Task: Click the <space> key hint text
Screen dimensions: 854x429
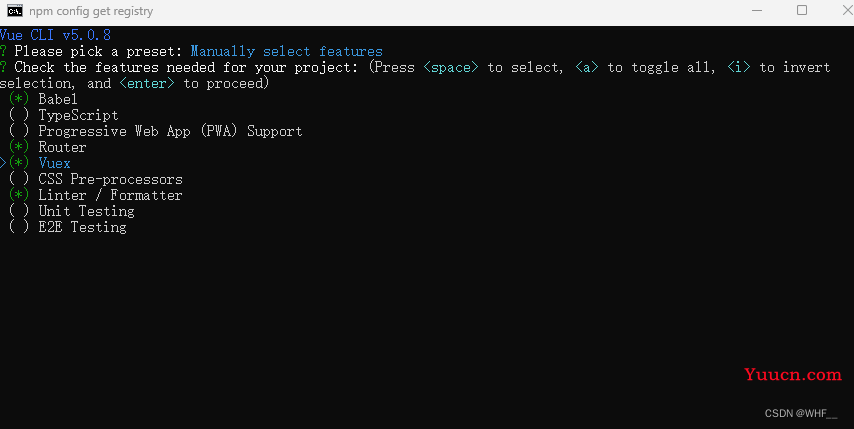Action: 451,67
